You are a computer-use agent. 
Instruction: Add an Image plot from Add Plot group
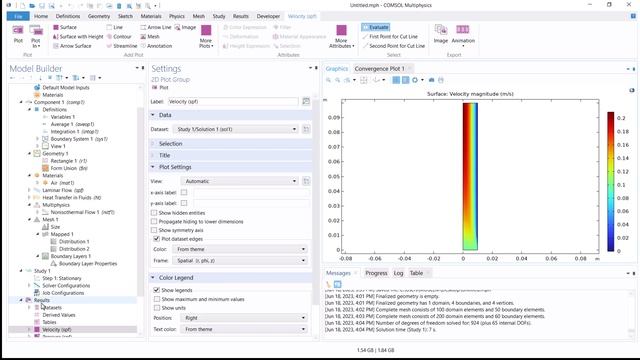pos(185,27)
